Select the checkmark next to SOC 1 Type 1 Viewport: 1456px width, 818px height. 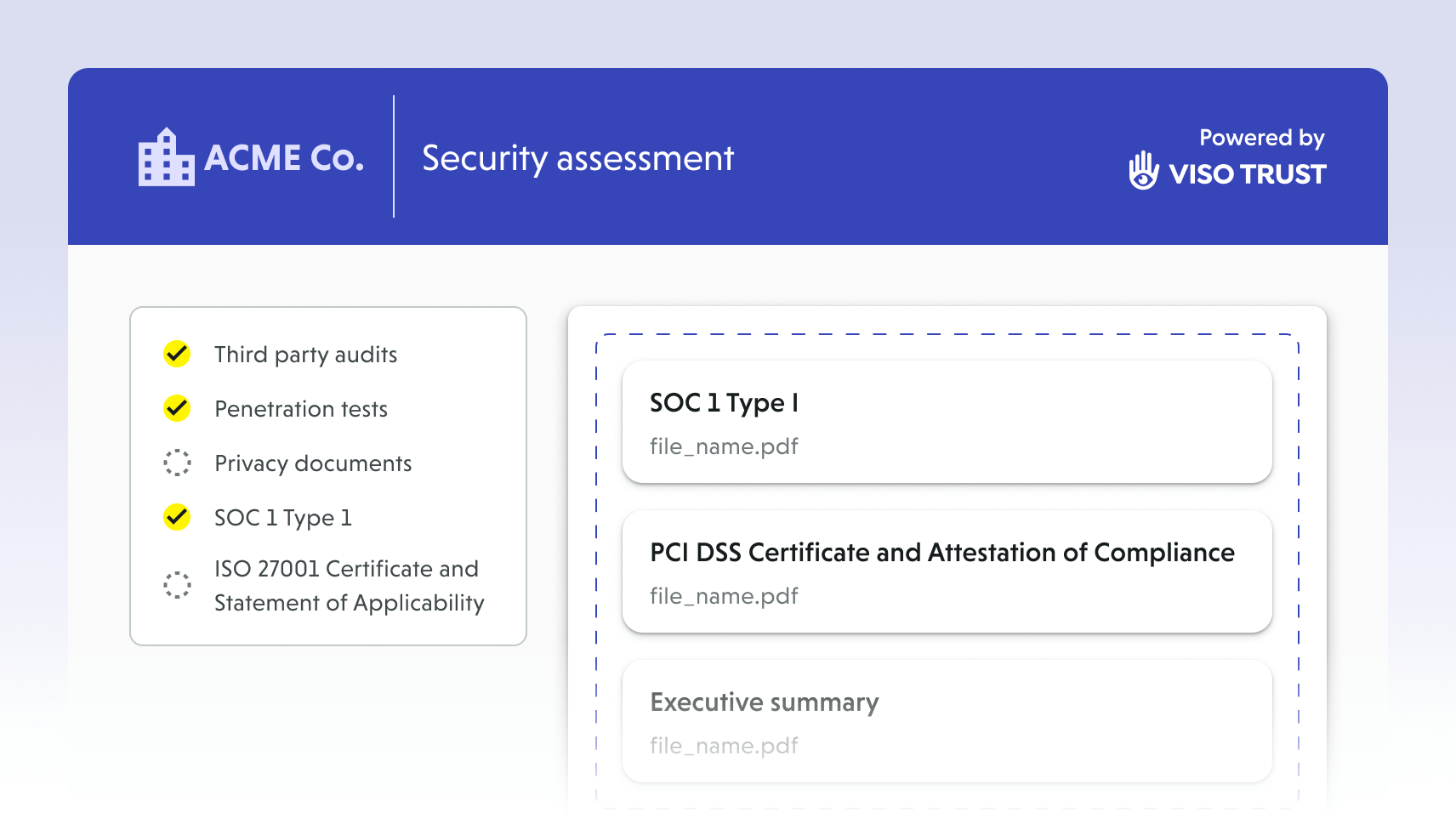click(176, 517)
